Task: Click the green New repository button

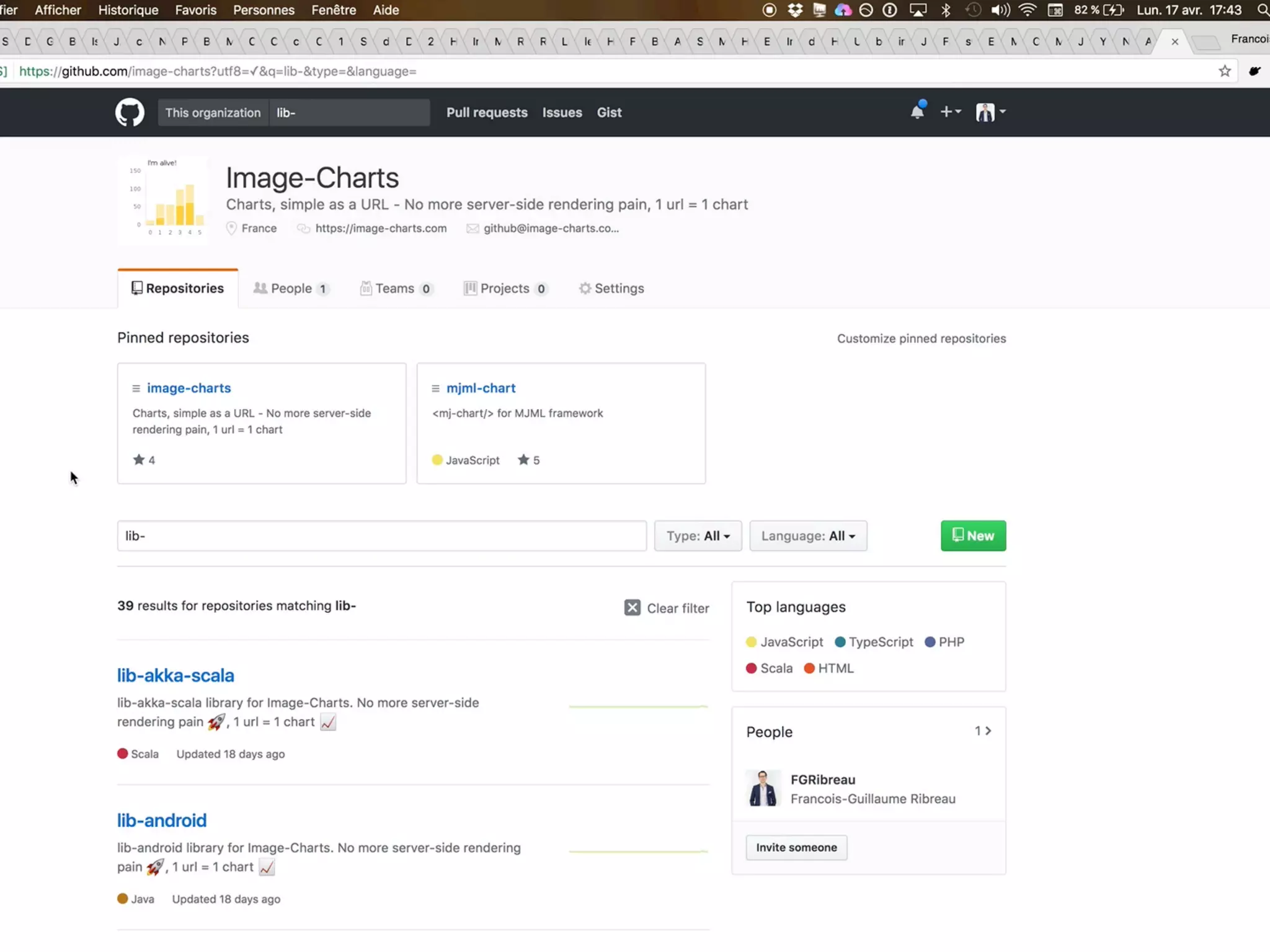Action: click(973, 536)
